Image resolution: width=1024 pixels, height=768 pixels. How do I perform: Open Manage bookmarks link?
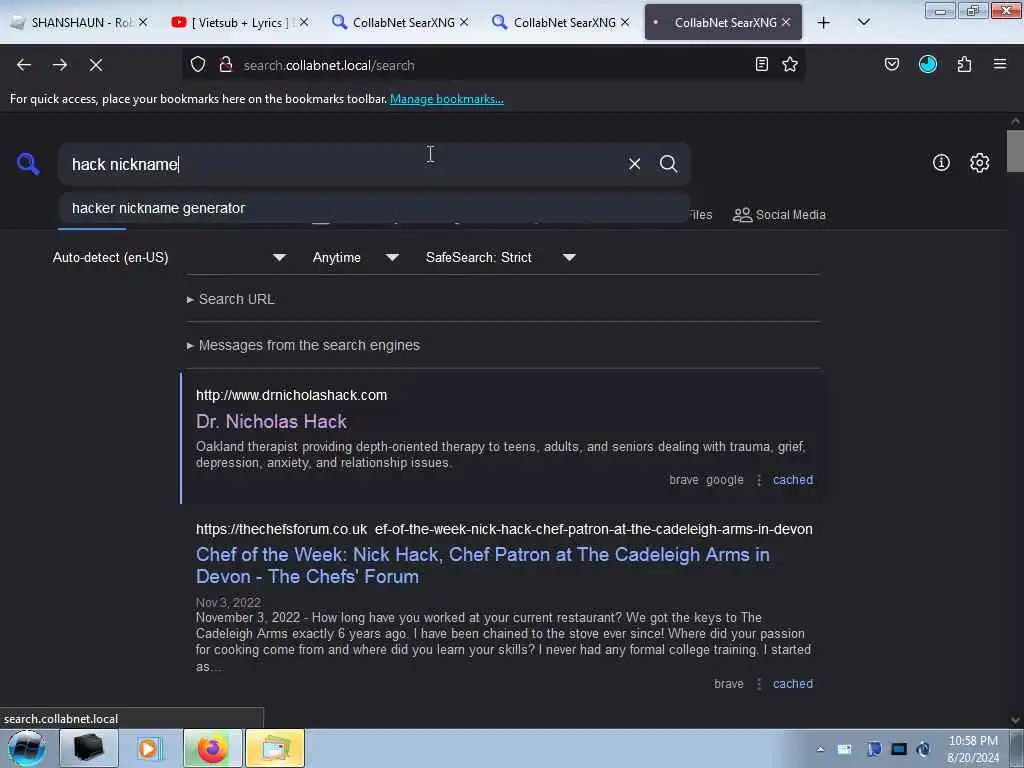click(447, 99)
